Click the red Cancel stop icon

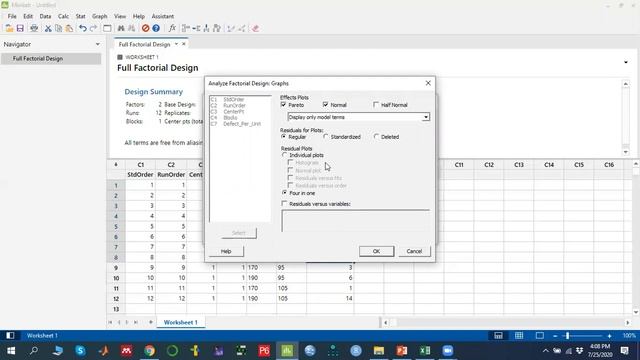click(x=145, y=28)
